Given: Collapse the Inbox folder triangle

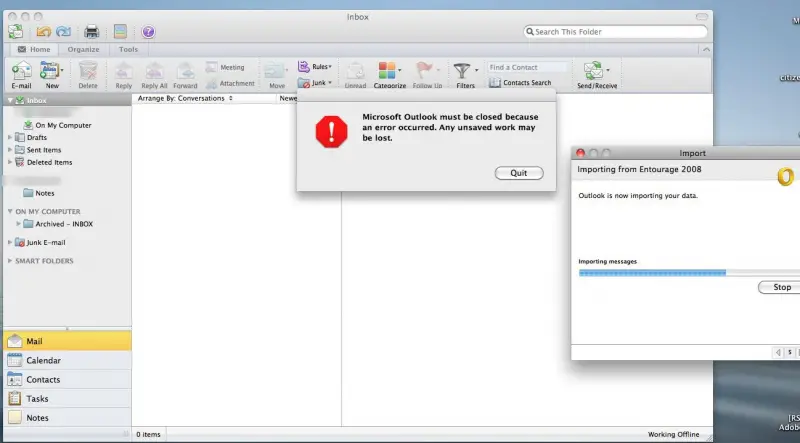Looking at the screenshot, I should 10,101.
